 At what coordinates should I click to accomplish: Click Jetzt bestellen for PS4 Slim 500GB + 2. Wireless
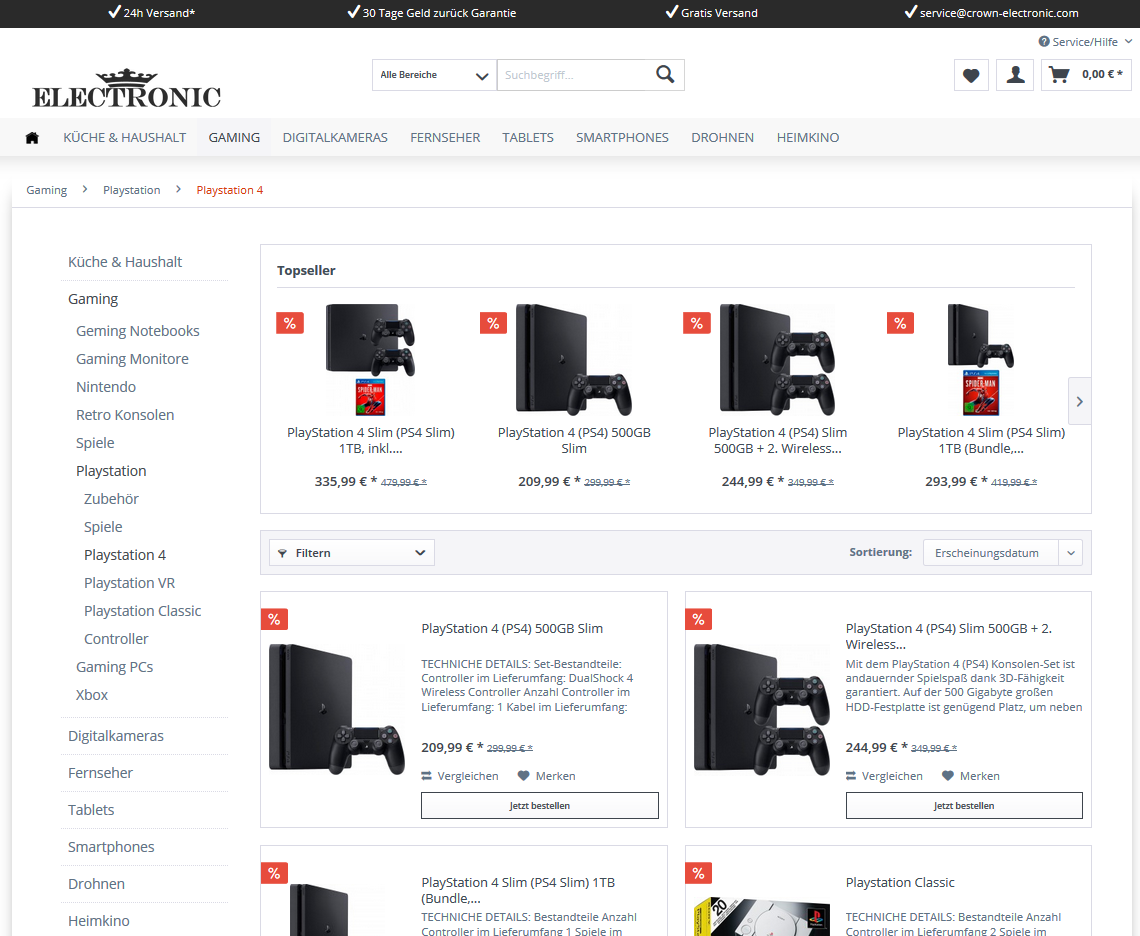(x=964, y=805)
